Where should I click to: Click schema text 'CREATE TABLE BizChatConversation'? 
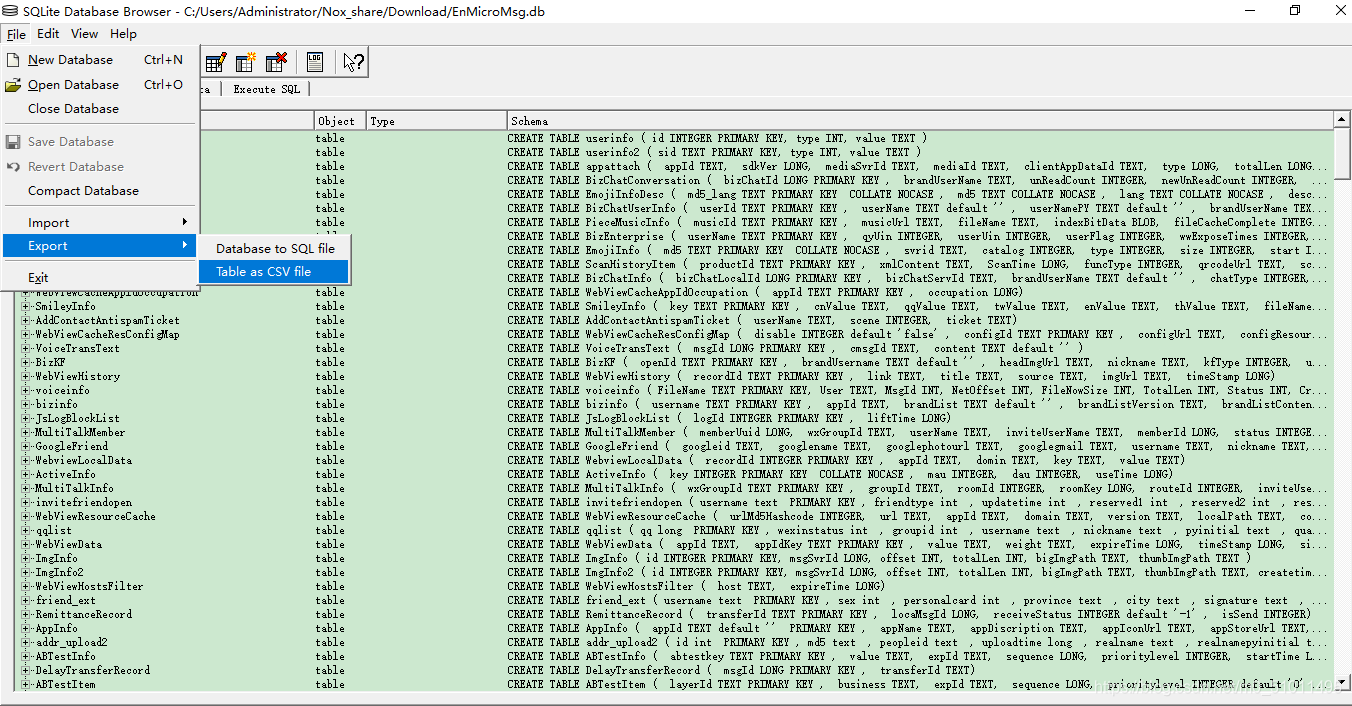point(604,181)
